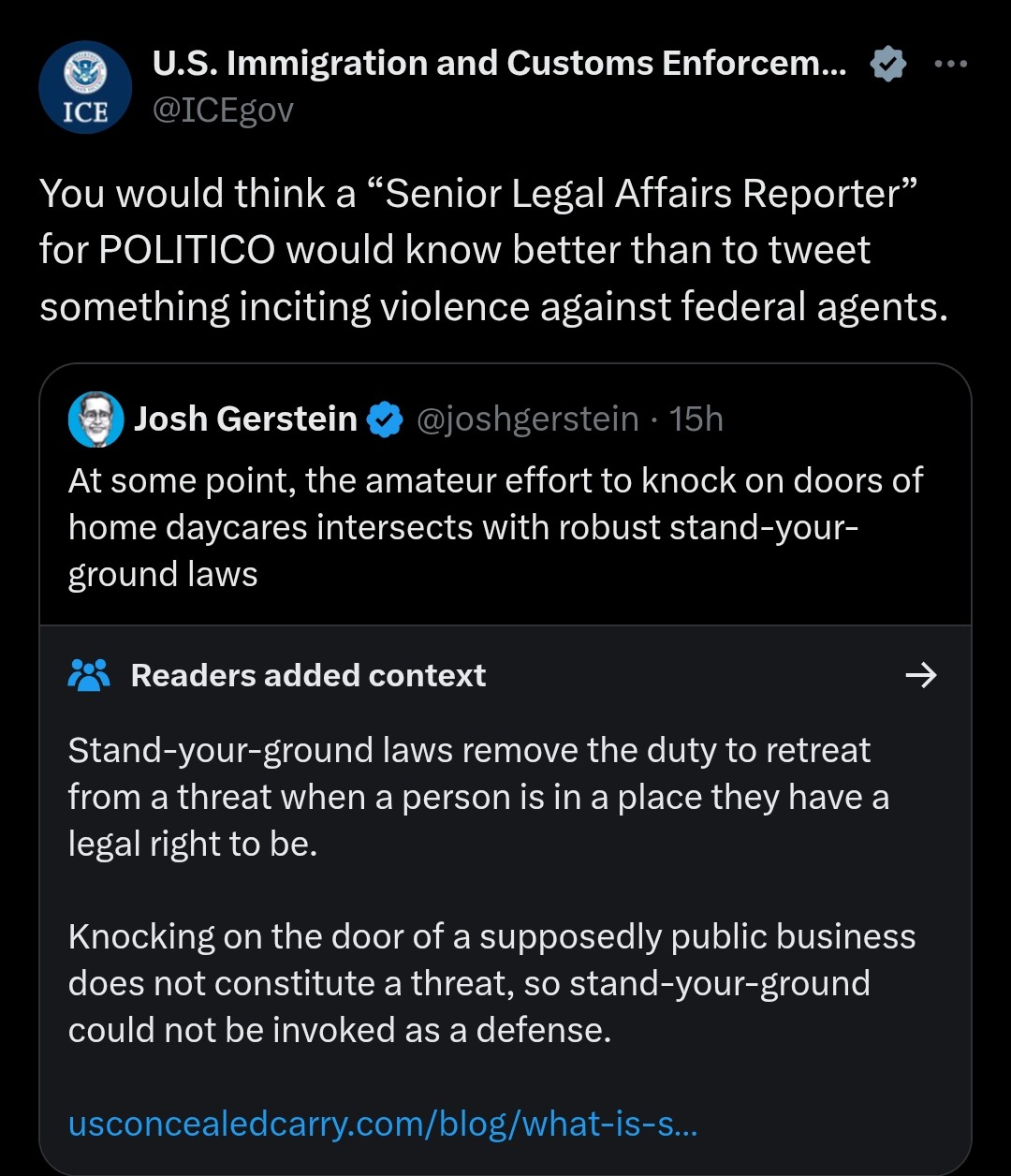Click the @joshgerstein handle
Image resolution: width=1011 pixels, height=1176 pixels.
coord(527,419)
